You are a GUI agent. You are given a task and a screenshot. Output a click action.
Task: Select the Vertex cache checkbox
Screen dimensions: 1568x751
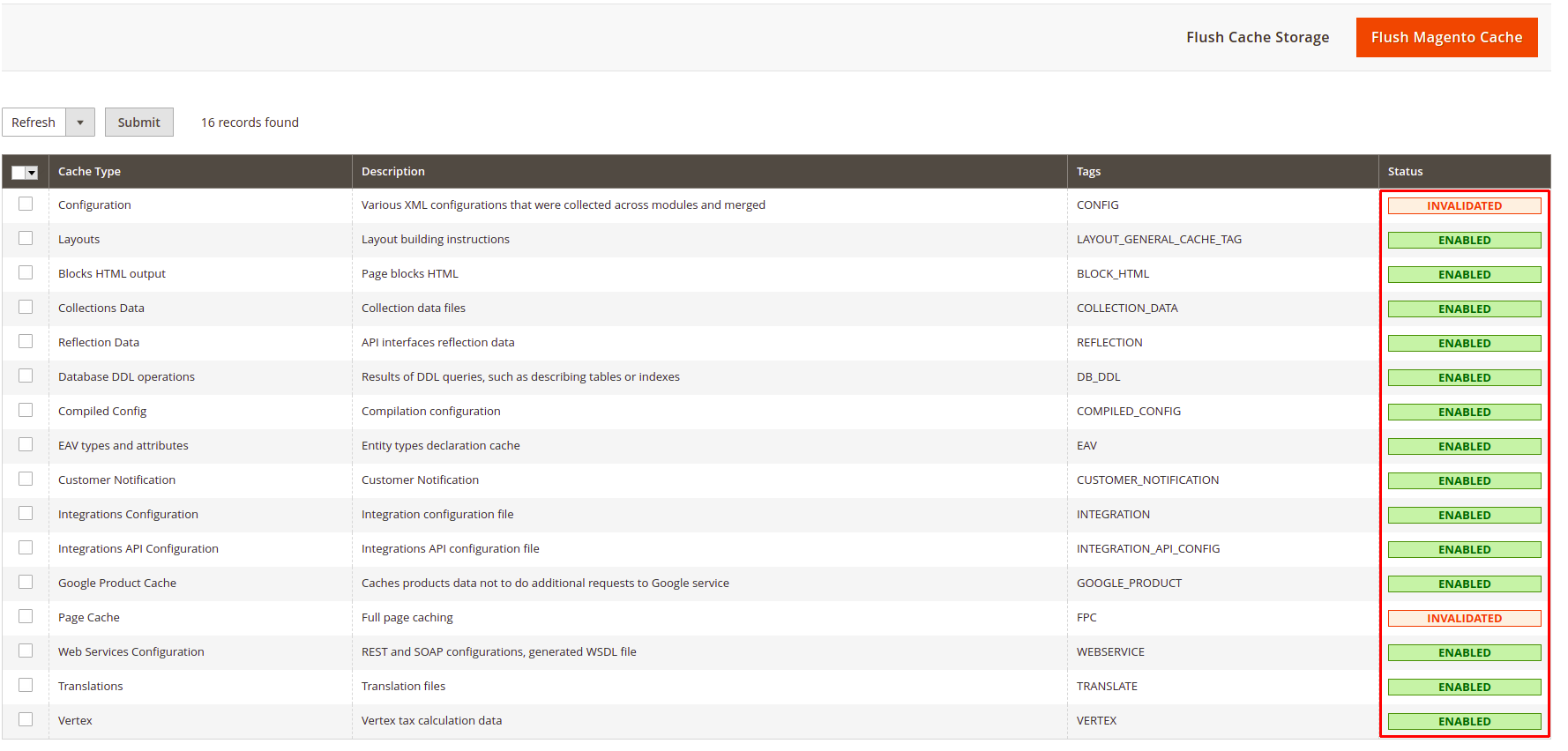(26, 720)
